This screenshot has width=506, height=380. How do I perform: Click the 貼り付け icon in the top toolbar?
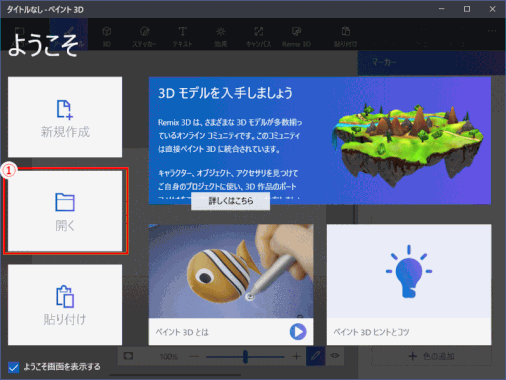click(x=346, y=36)
